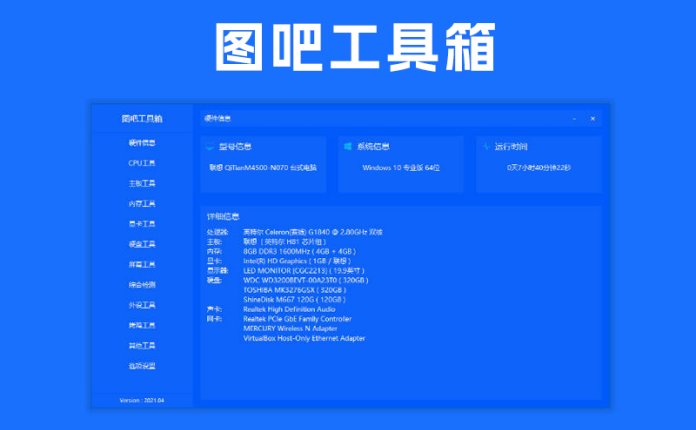
Task: Click VirtualBox Host-Only Ethernet Adapter row
Action: pos(304,339)
